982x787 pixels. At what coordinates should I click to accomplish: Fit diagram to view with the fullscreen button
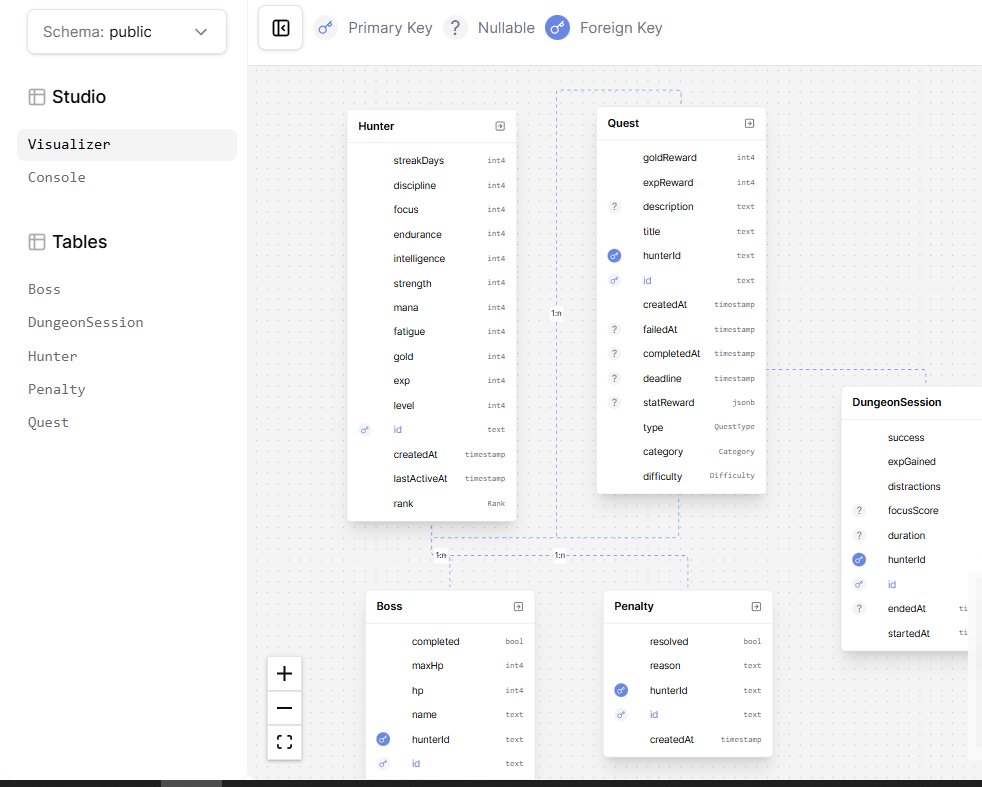[x=284, y=743]
